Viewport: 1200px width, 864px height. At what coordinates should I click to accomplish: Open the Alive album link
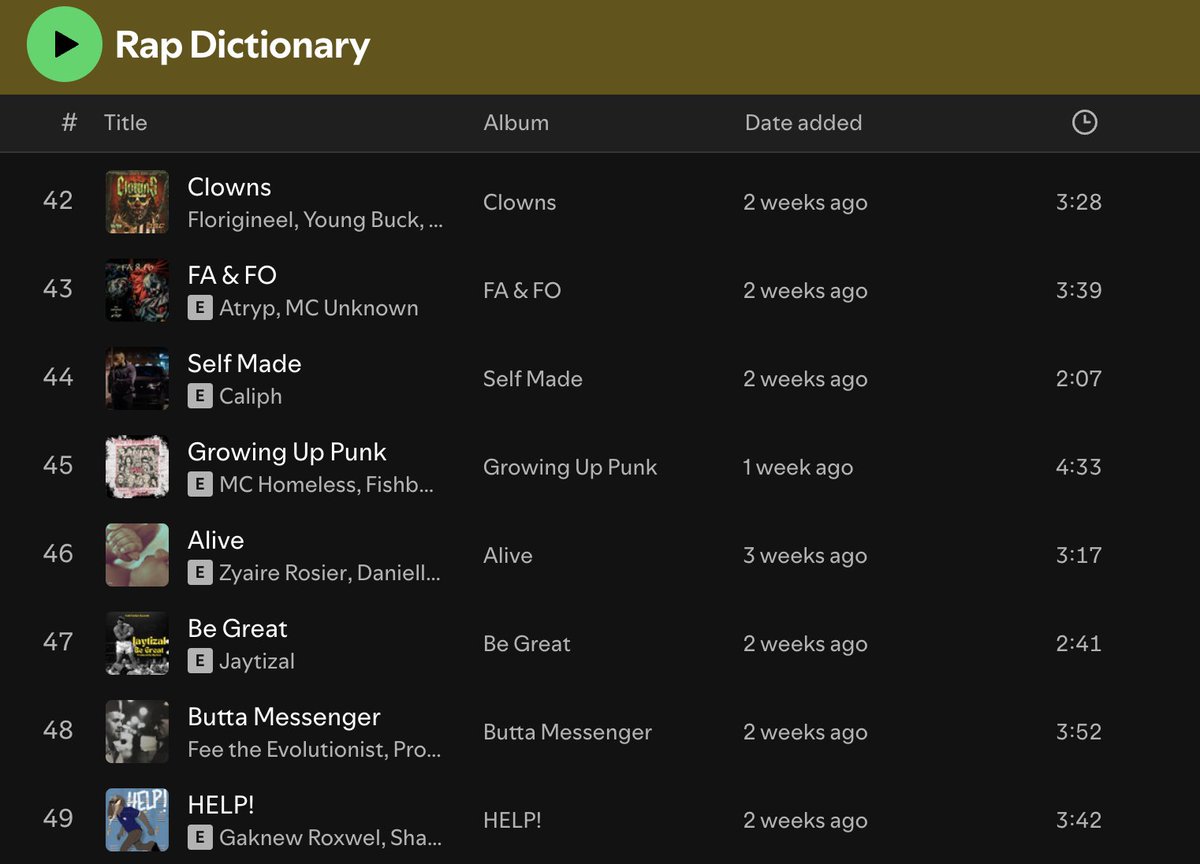click(x=508, y=556)
